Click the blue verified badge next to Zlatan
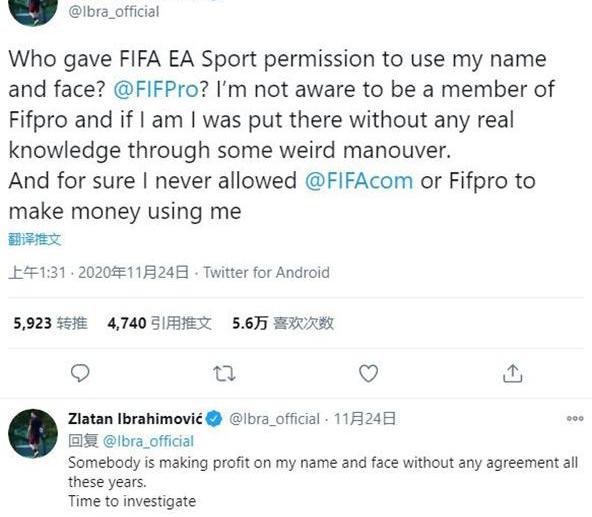Image resolution: width=592 pixels, height=517 pixels. coord(215,419)
